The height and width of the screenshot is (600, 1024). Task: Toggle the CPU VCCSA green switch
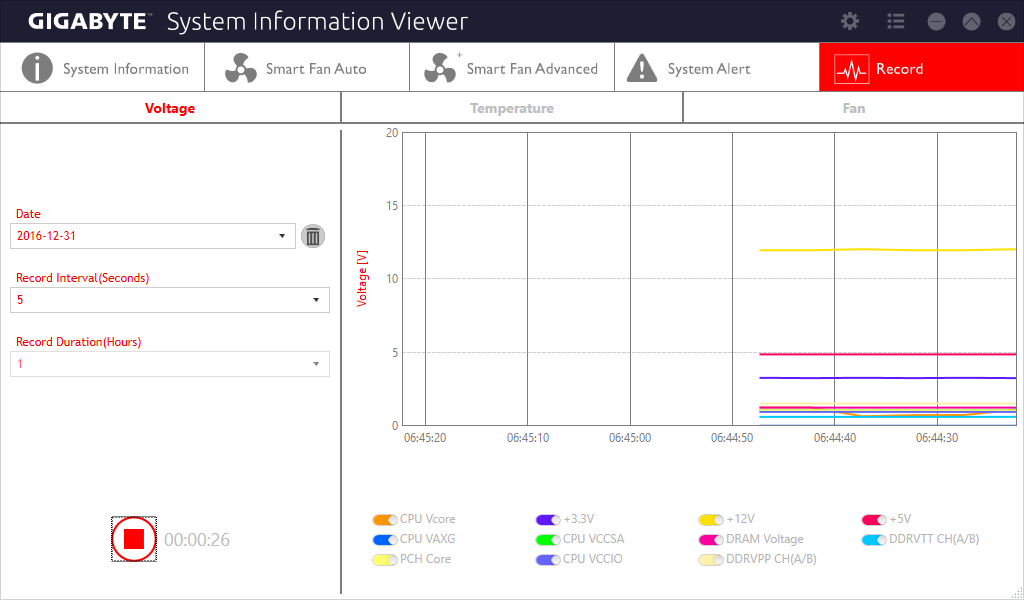click(548, 540)
